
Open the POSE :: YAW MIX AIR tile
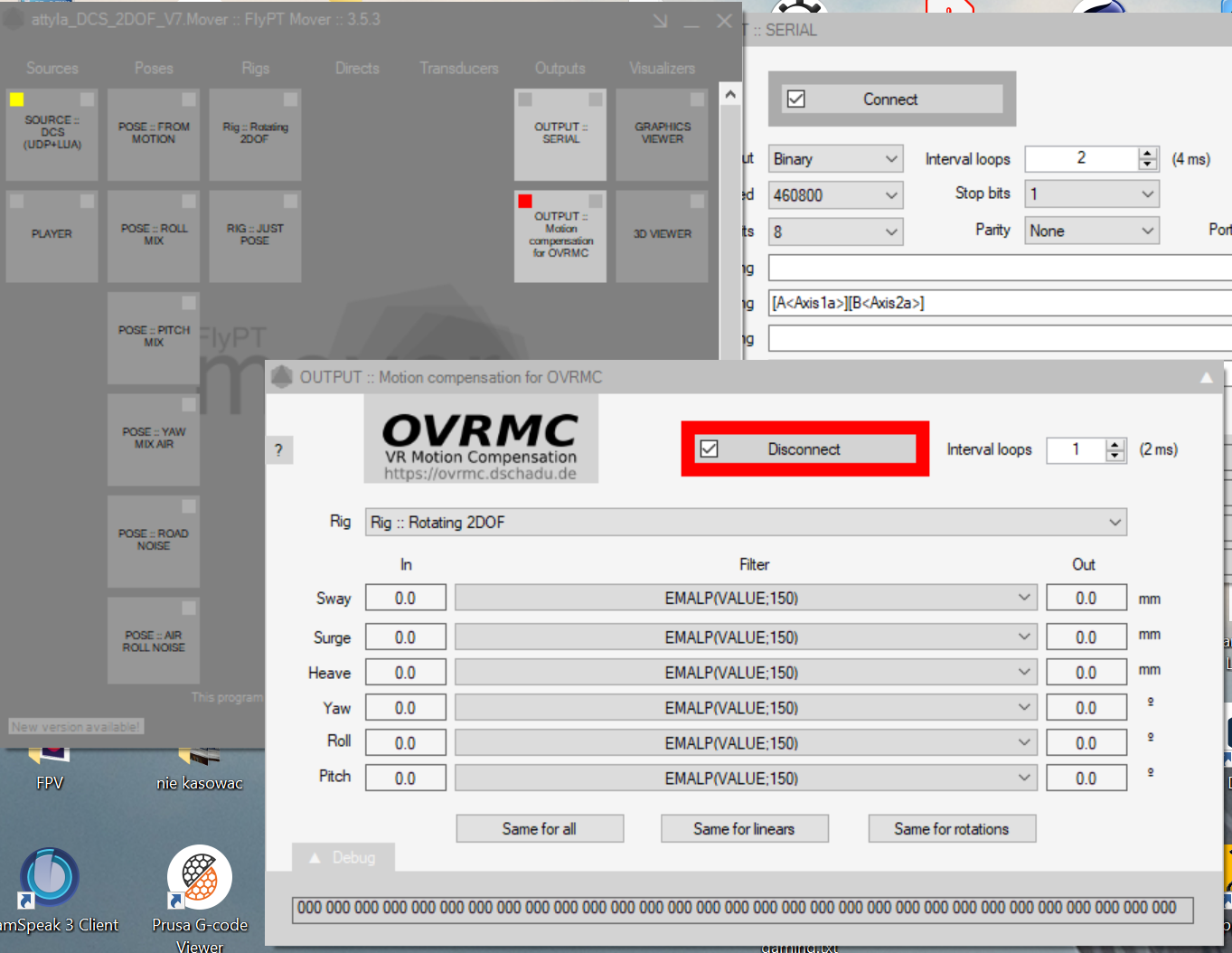click(x=154, y=439)
